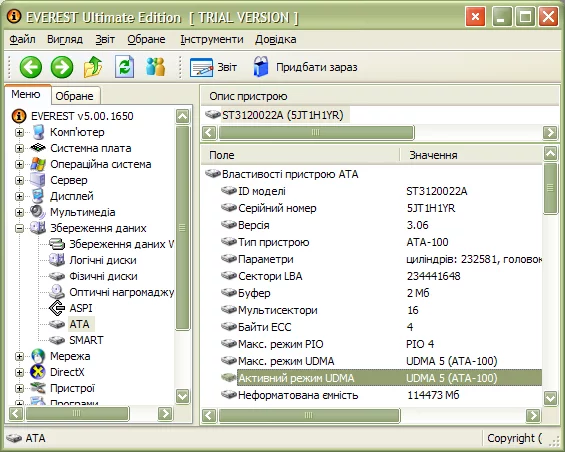
Task: Expand the DirectX tree node
Action: click(19, 372)
